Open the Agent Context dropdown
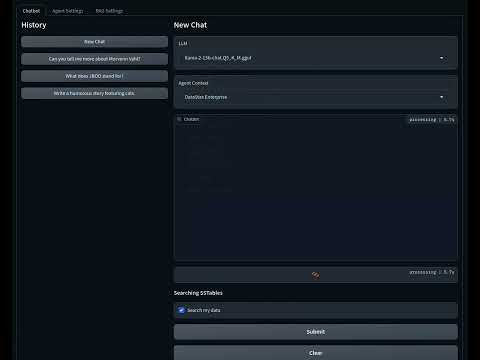 [315, 97]
